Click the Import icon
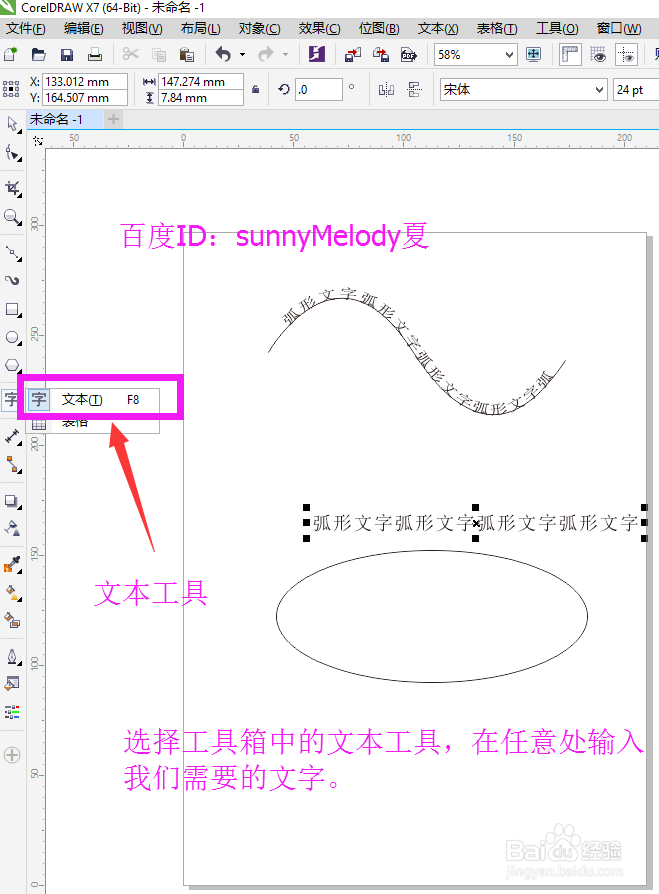This screenshot has width=659, height=894. click(x=353, y=55)
